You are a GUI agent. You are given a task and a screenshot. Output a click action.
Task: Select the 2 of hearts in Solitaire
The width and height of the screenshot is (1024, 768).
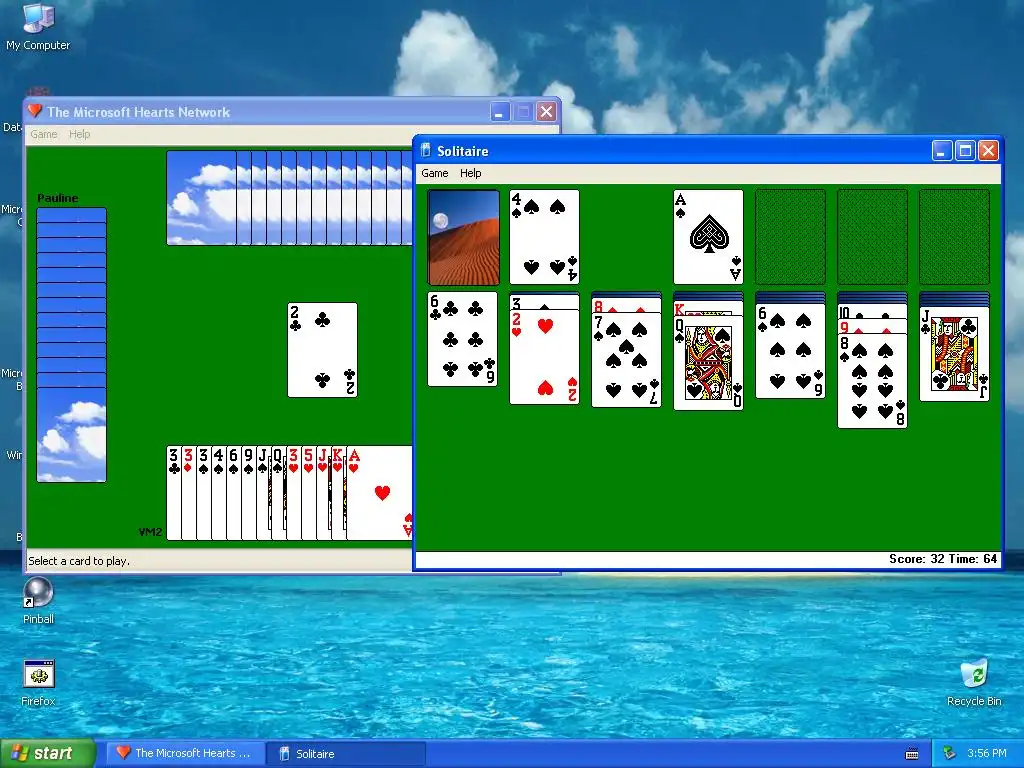click(544, 357)
